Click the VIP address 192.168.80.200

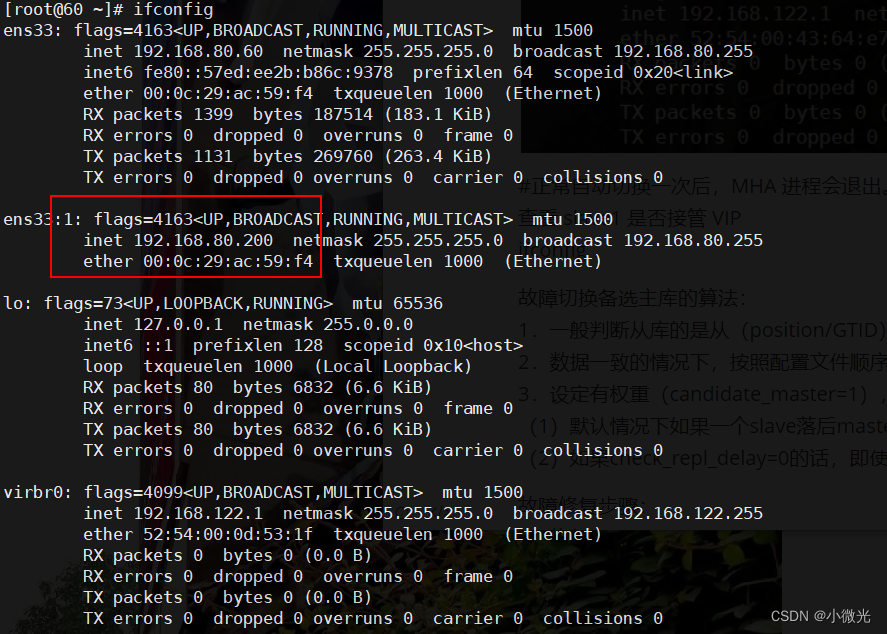[x=203, y=240]
